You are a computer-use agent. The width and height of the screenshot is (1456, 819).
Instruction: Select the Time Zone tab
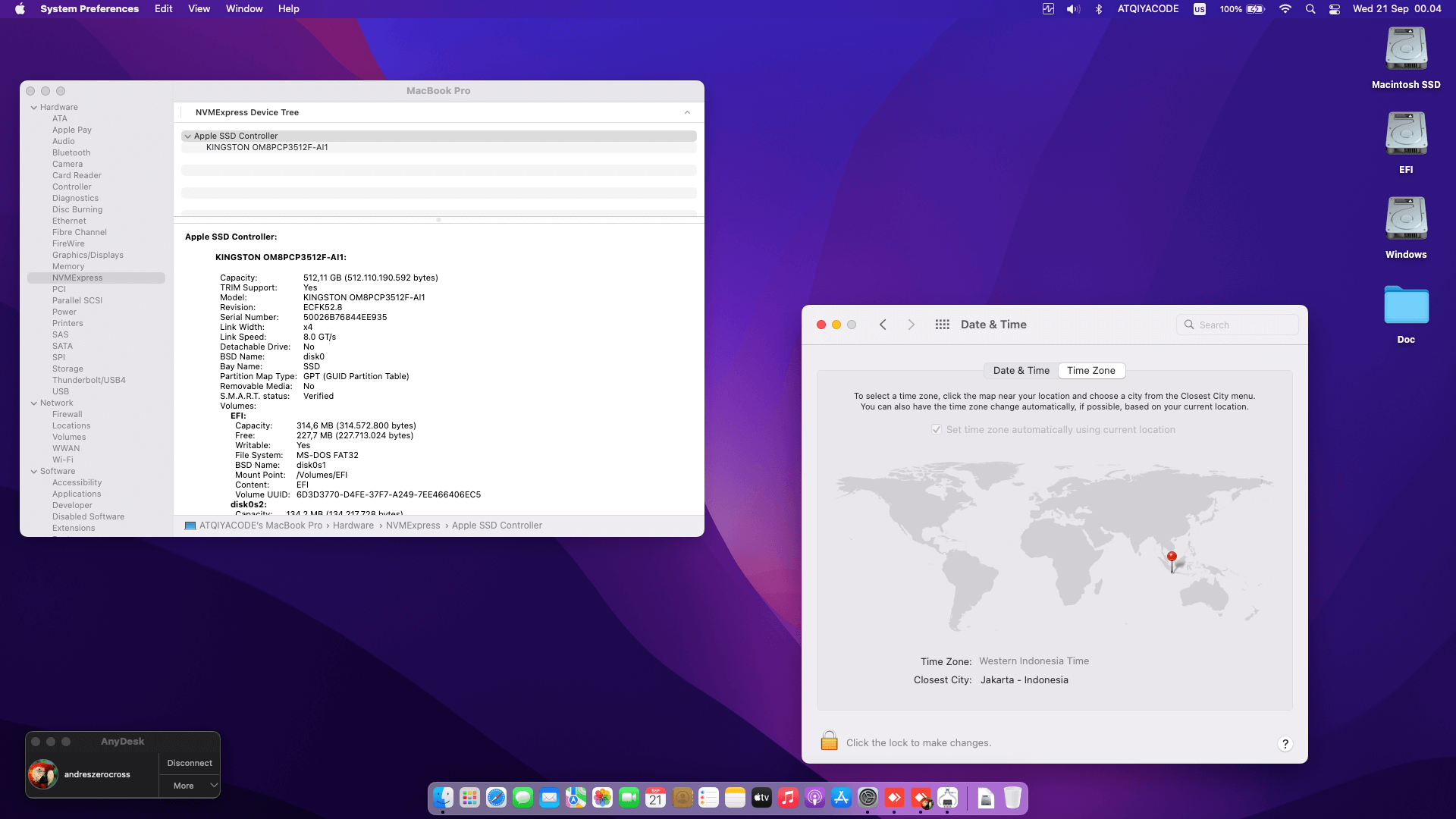[1090, 371]
